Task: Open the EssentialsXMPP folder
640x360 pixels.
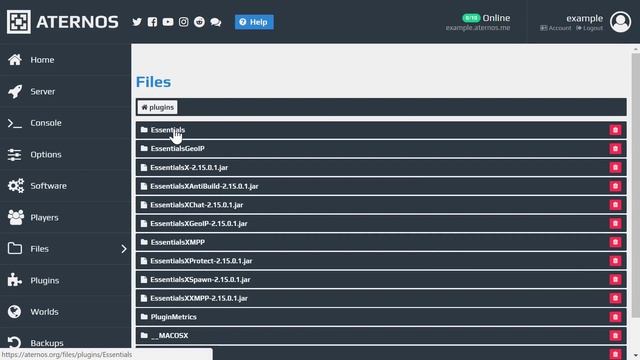Action: (178, 242)
